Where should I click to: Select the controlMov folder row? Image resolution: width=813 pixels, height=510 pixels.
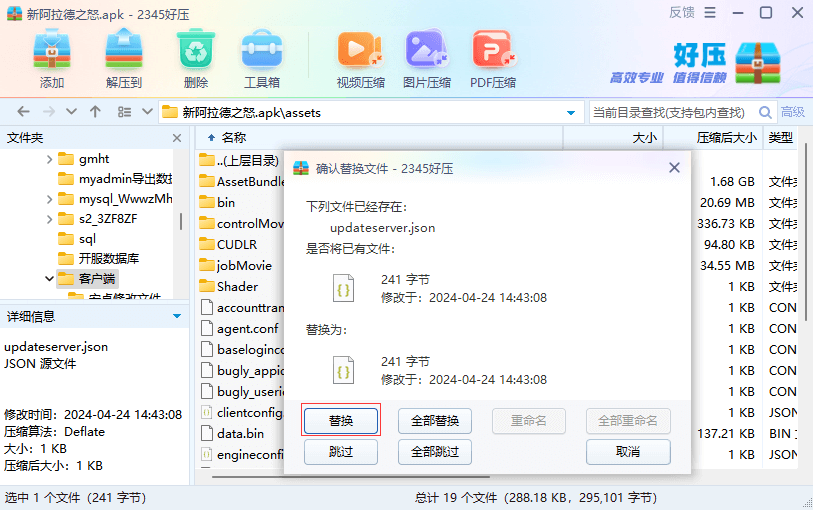click(242, 223)
